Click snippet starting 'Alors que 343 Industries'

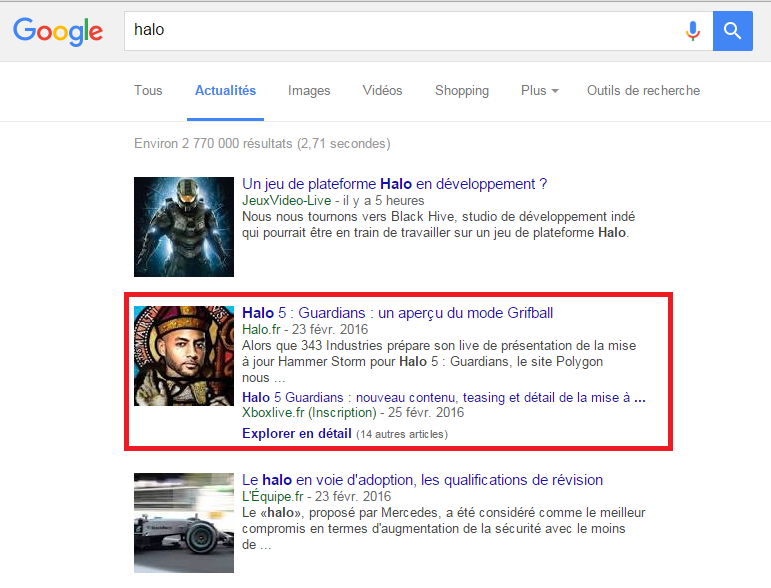(x=439, y=361)
